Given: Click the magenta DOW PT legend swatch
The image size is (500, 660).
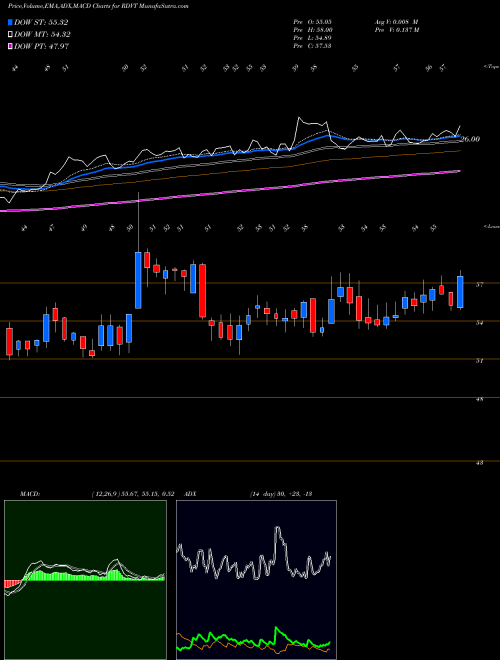Looking at the screenshot, I should (x=11, y=46).
